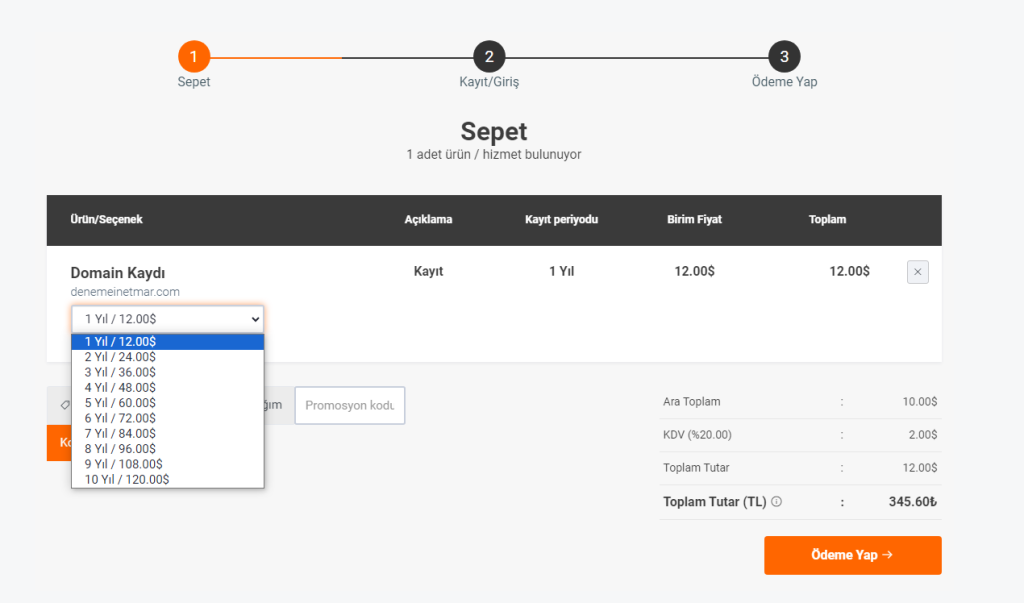Pick the 9 Yıl / 108.00$ option

(168, 464)
